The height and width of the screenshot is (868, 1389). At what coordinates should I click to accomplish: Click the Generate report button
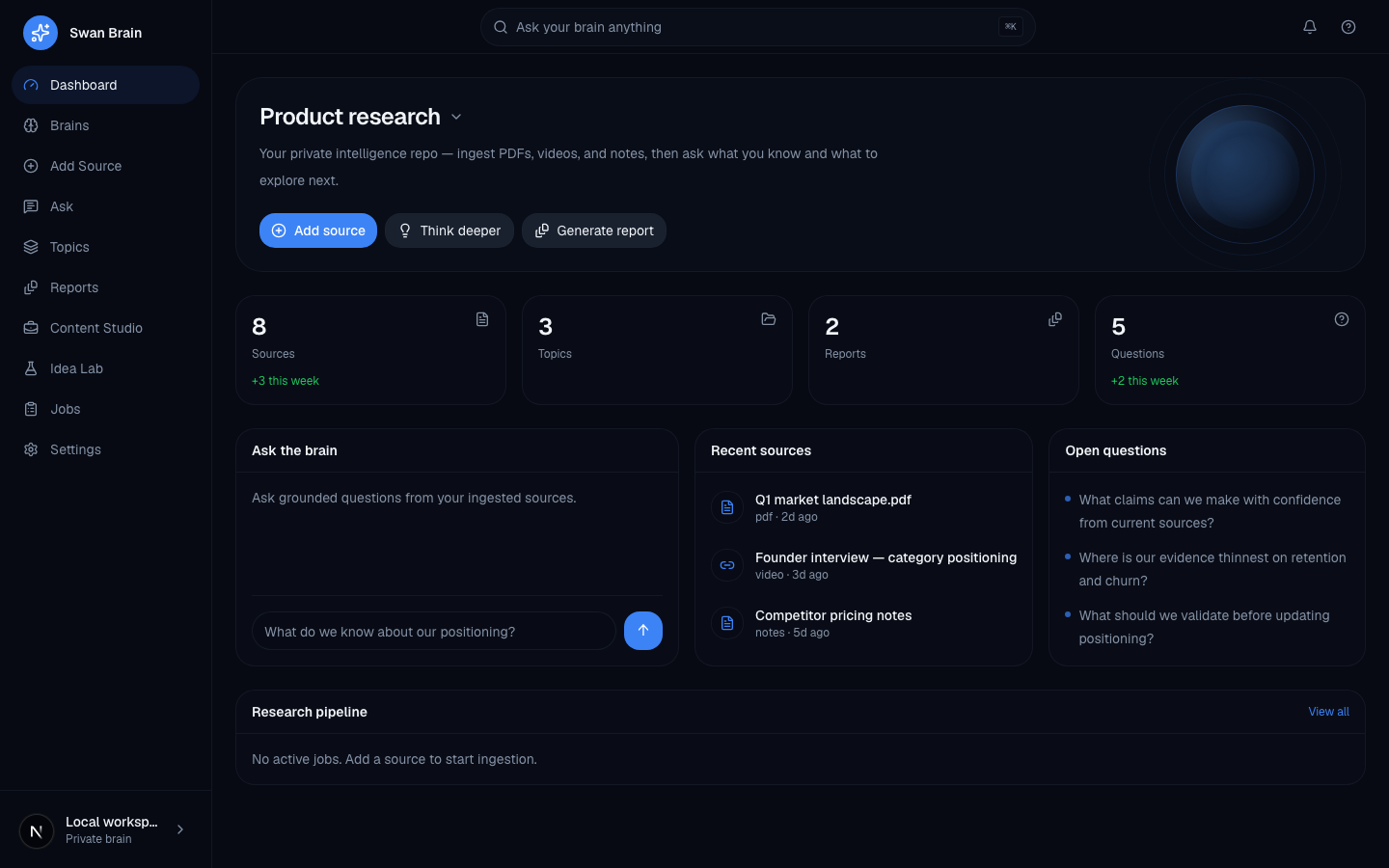594,231
